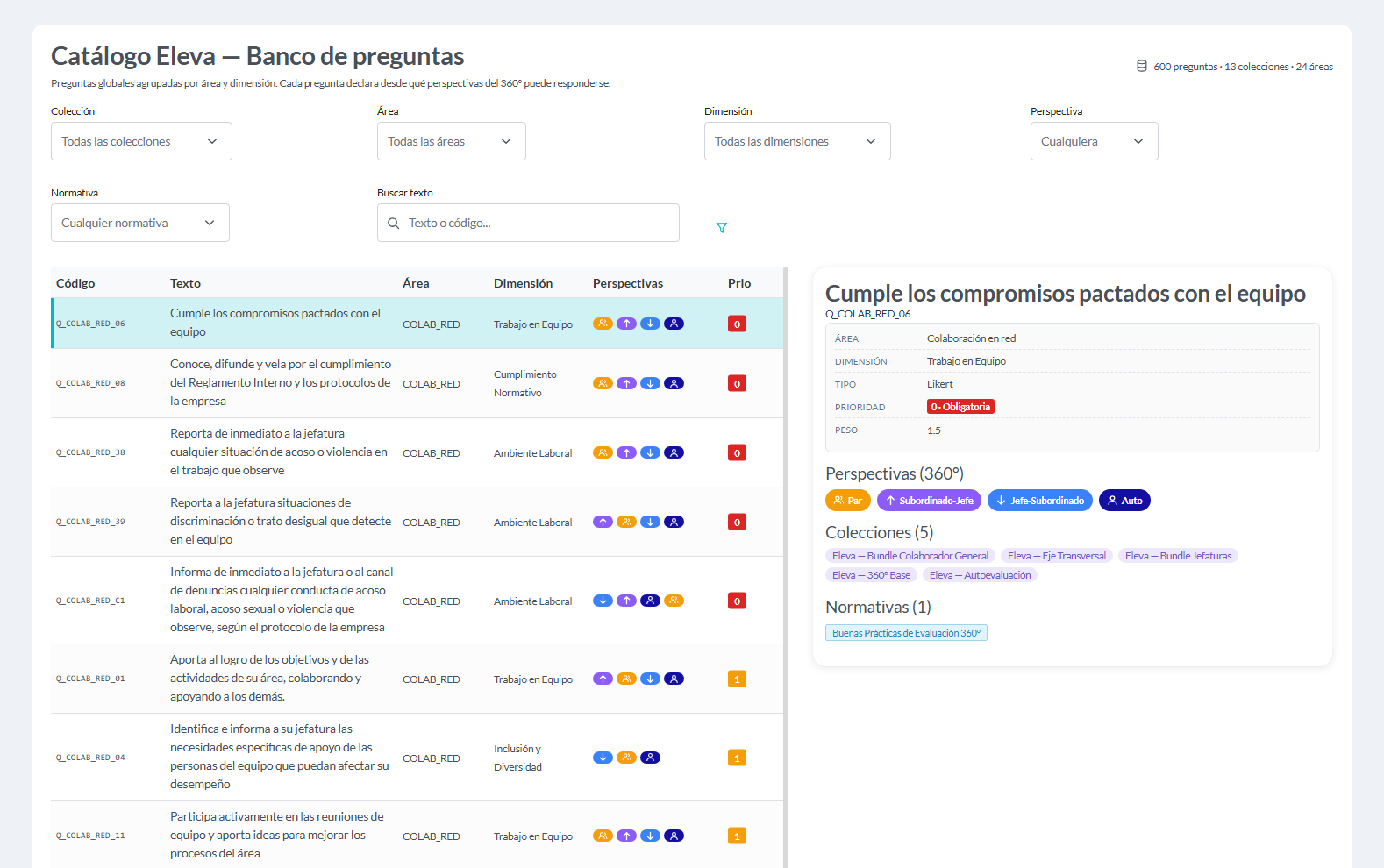Open the Eleva — Eje Transversal collection tag
Viewport: 1384px width, 868px height.
(1057, 556)
